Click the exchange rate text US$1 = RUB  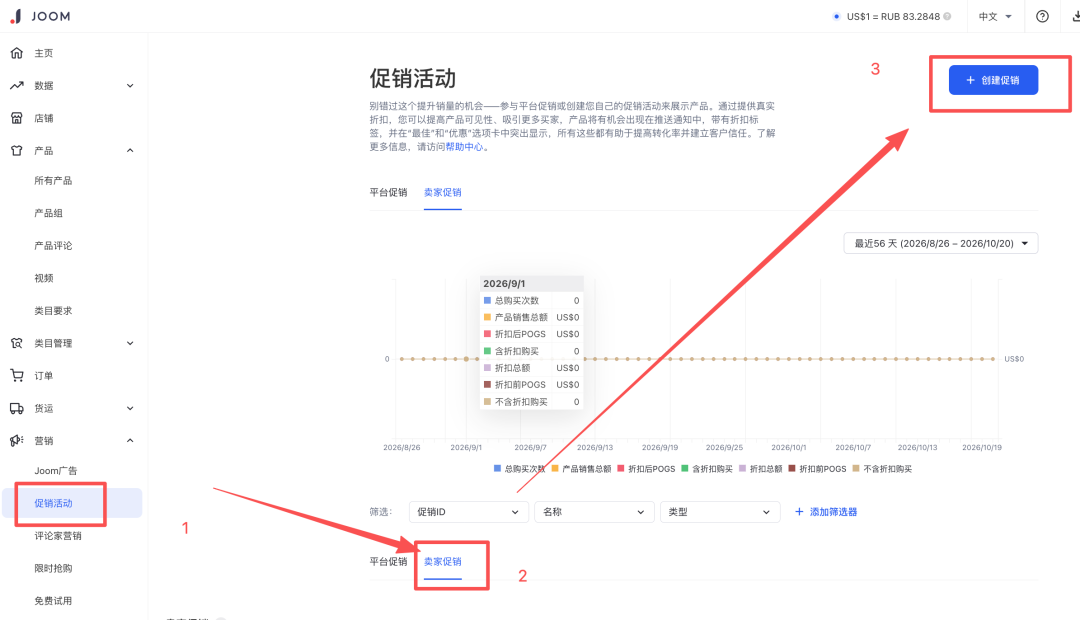893,16
